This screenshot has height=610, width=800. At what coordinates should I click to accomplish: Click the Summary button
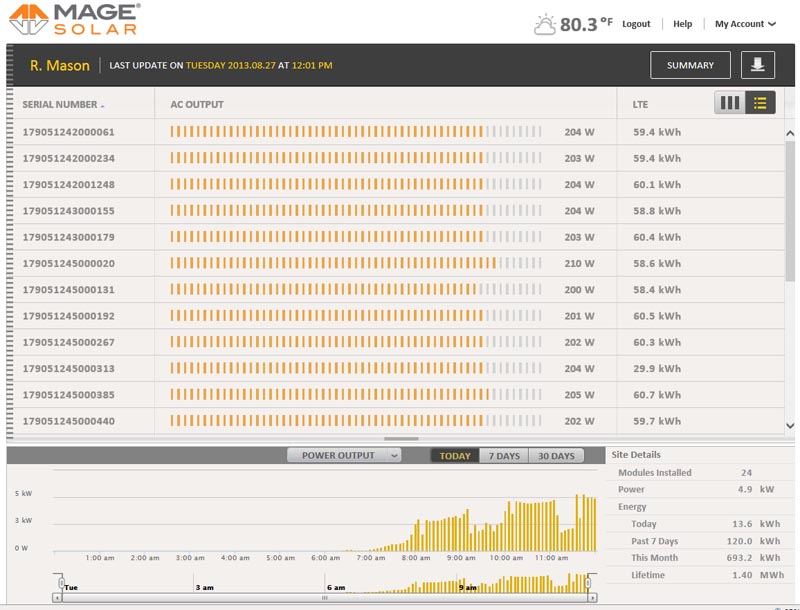click(690, 65)
